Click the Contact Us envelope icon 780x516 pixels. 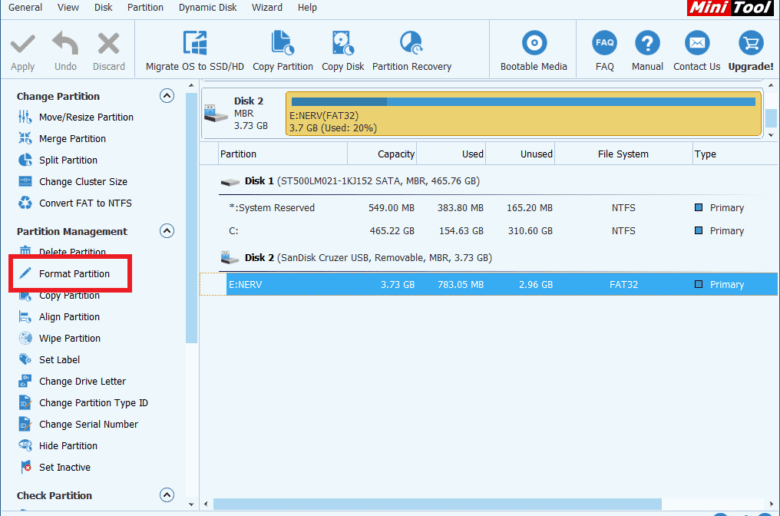[697, 43]
